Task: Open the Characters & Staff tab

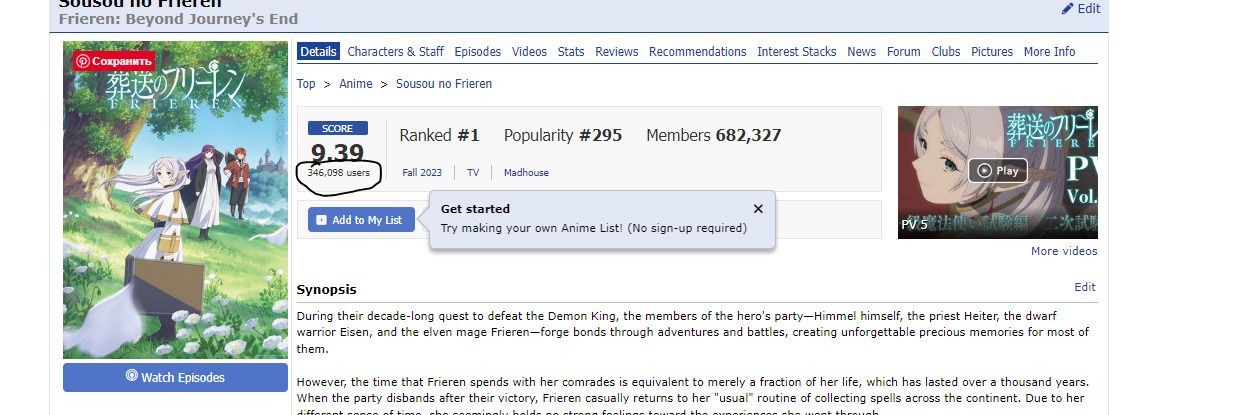Action: [x=395, y=52]
